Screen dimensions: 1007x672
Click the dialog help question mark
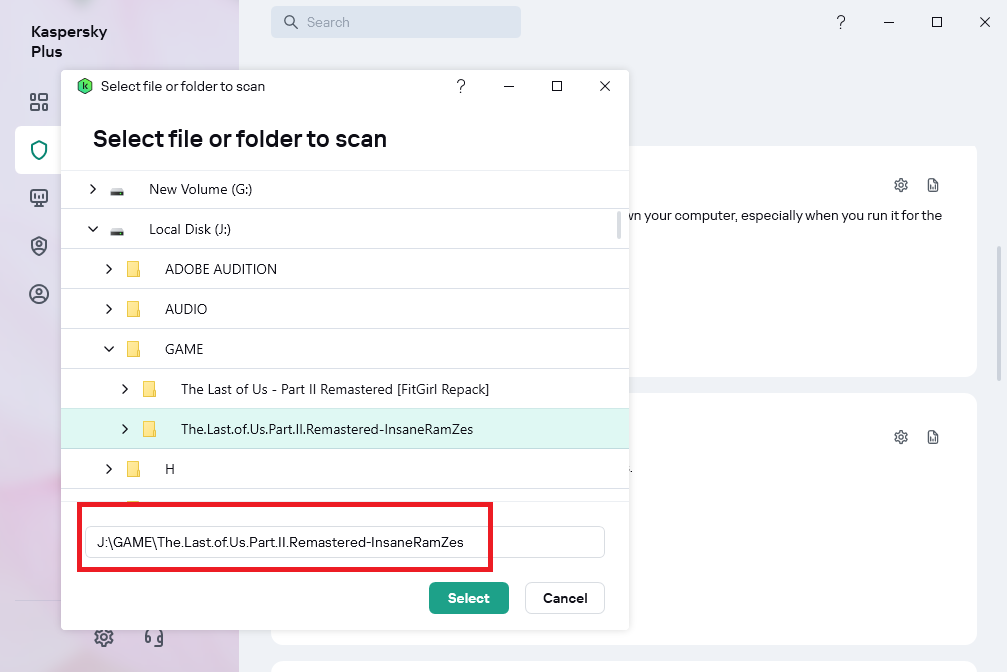pos(460,86)
